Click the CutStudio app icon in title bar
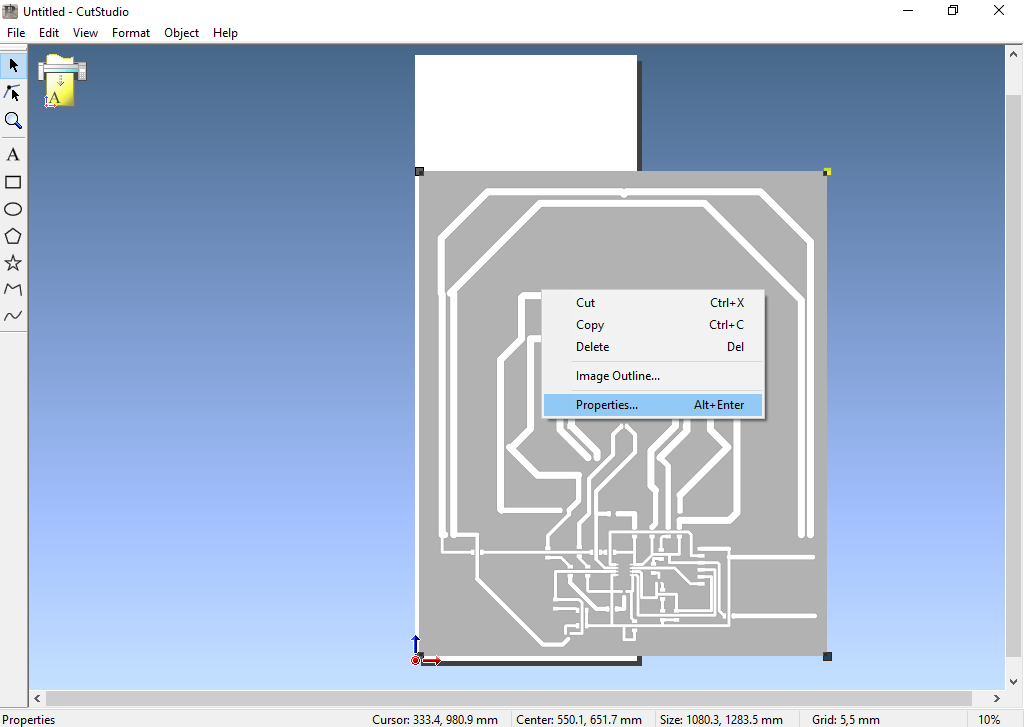 pos(10,11)
